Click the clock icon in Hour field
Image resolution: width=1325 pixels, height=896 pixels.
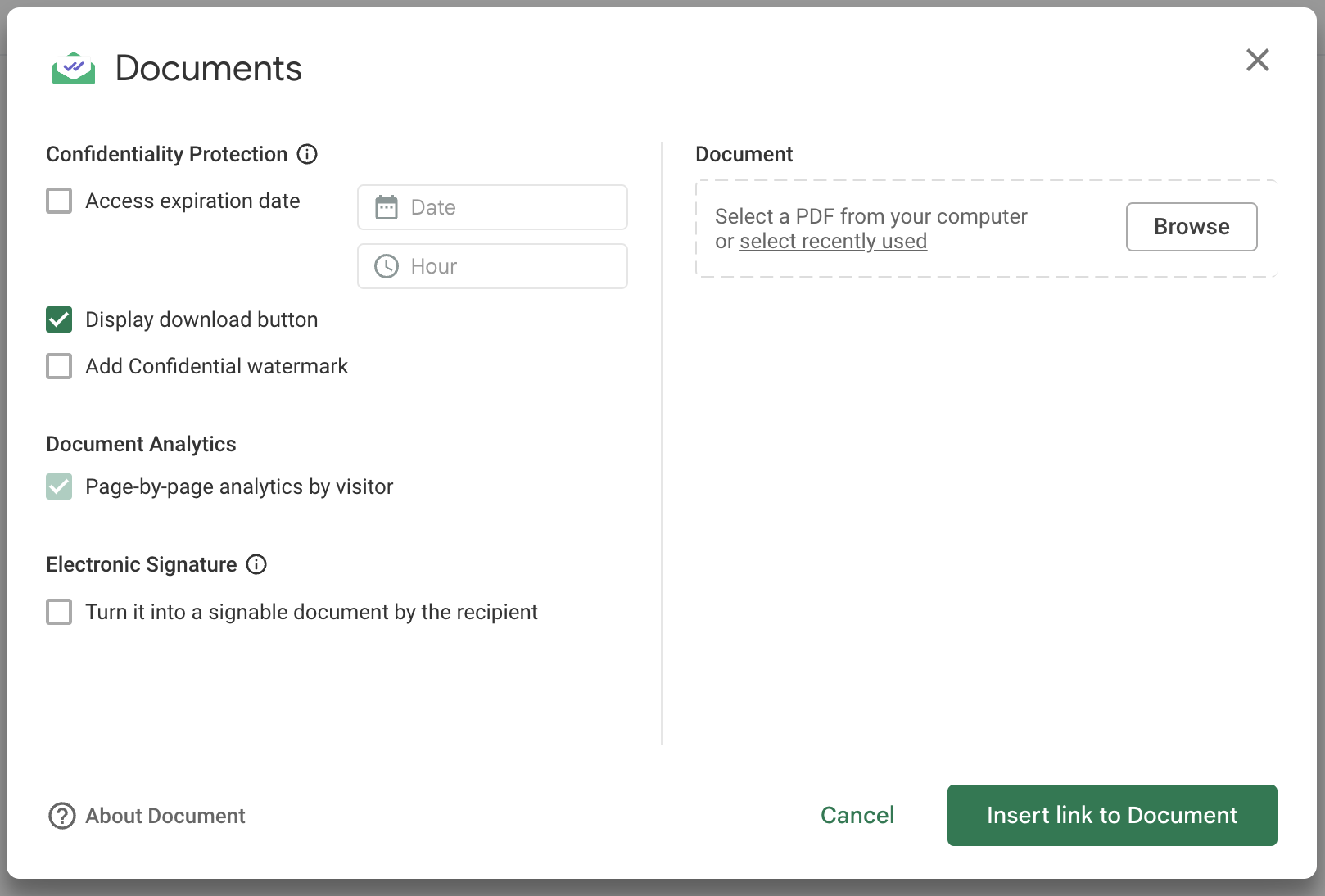[x=387, y=266]
